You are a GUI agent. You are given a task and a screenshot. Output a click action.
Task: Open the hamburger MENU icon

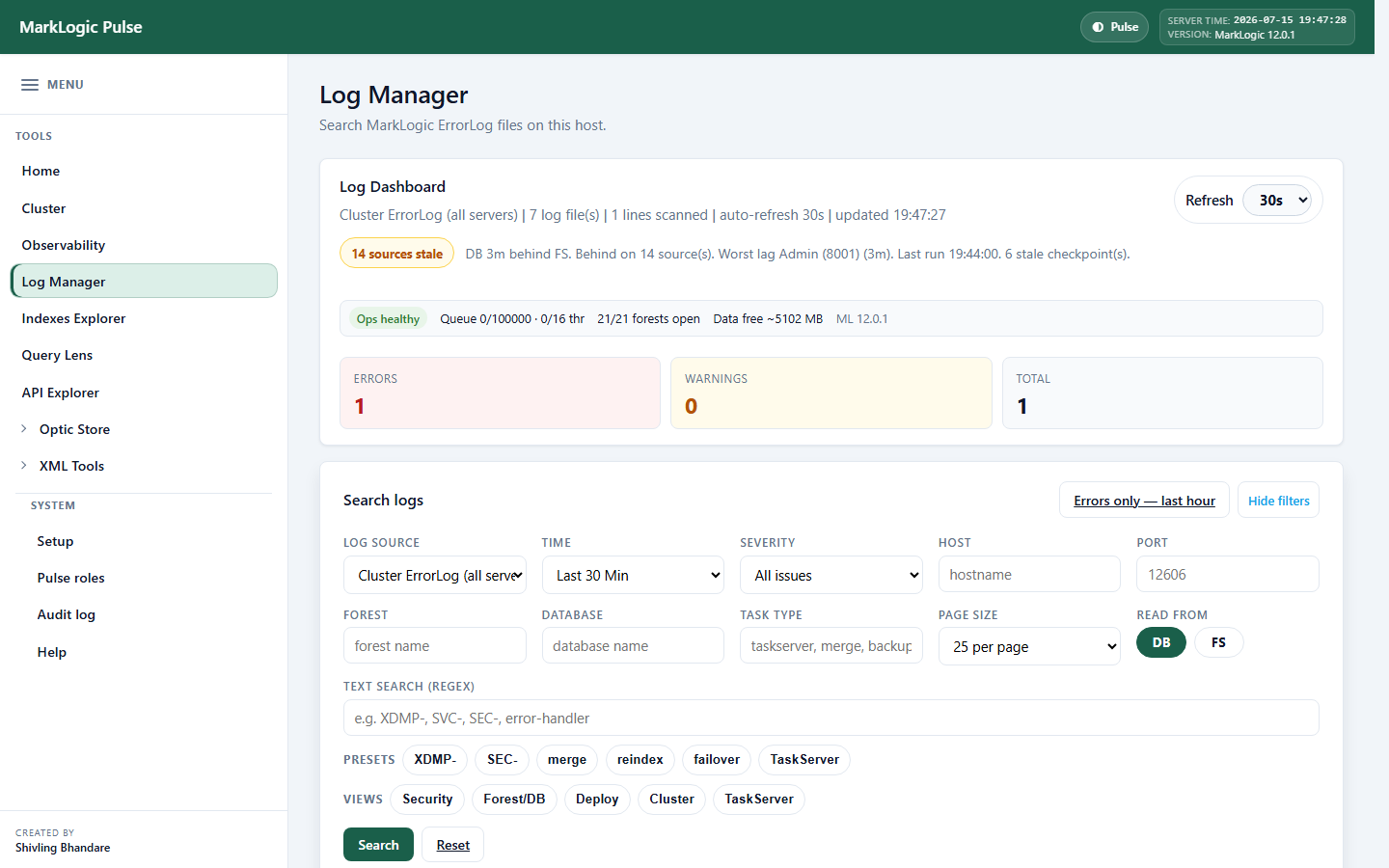pyautogui.click(x=30, y=85)
